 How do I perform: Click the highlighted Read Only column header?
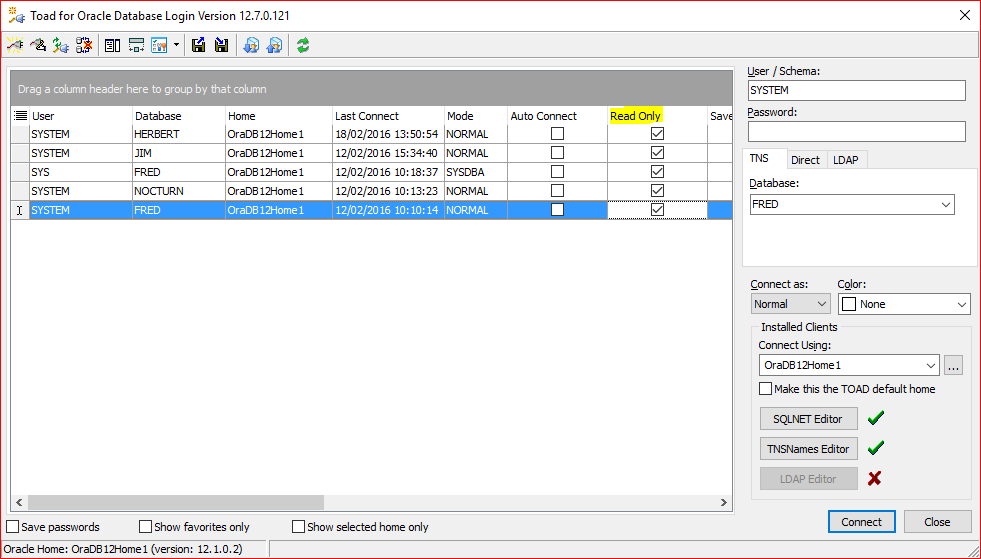point(658,116)
